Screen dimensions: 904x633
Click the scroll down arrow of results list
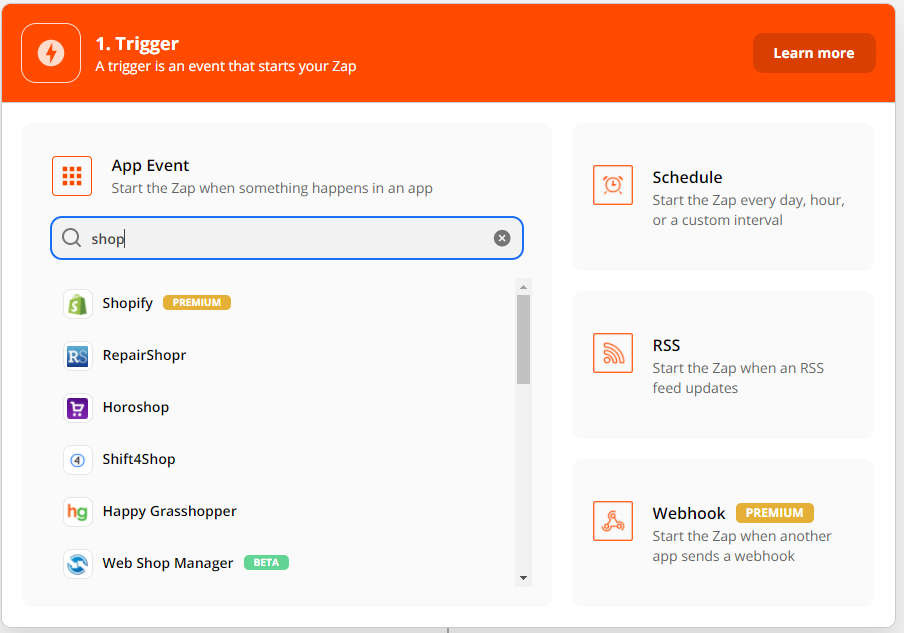523,578
